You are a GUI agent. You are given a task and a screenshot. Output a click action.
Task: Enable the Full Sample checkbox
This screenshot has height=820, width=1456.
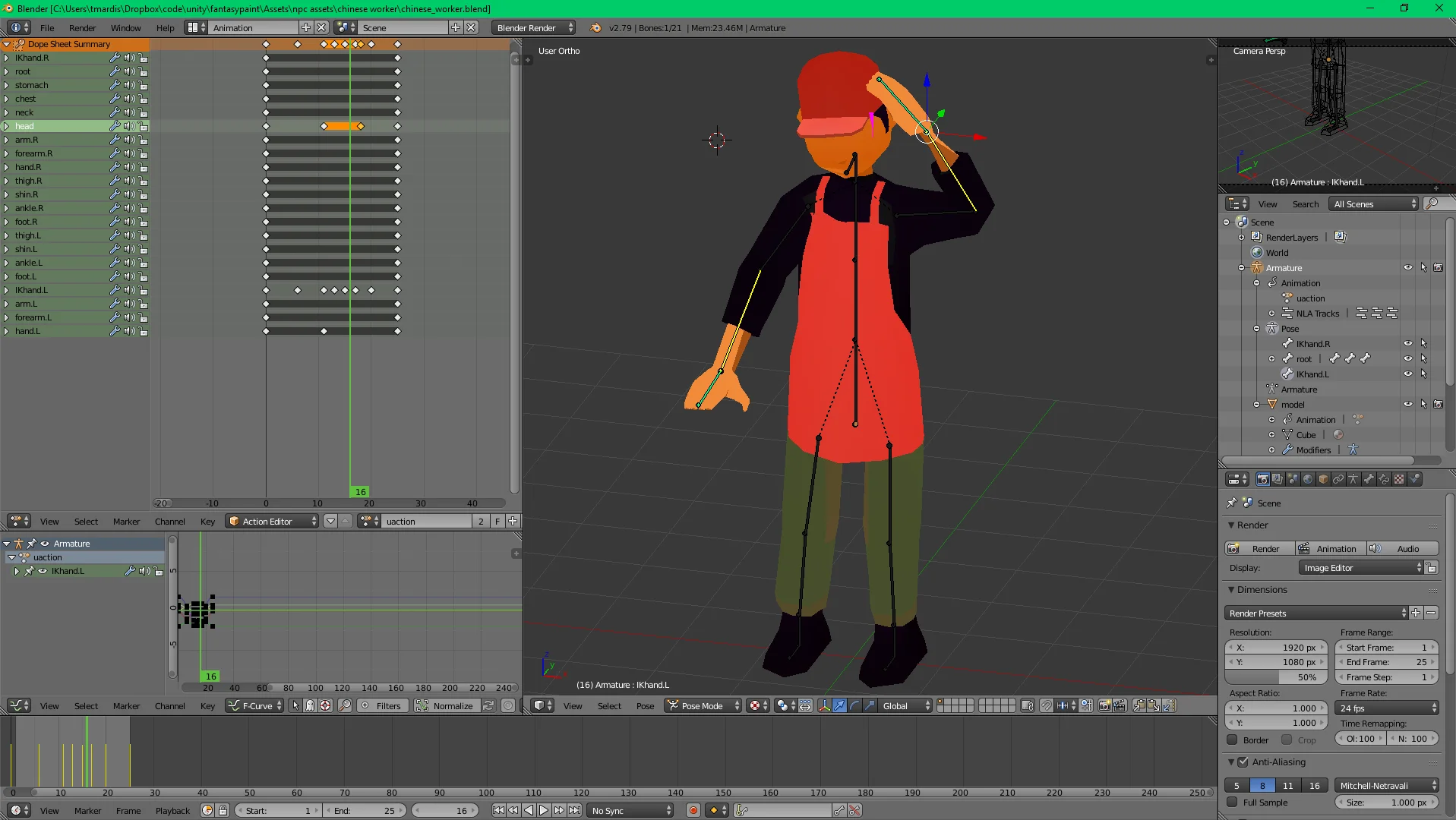[1232, 802]
